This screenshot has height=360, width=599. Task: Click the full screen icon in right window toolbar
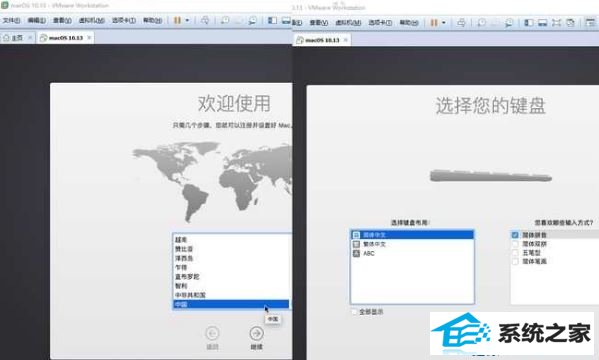point(556,23)
